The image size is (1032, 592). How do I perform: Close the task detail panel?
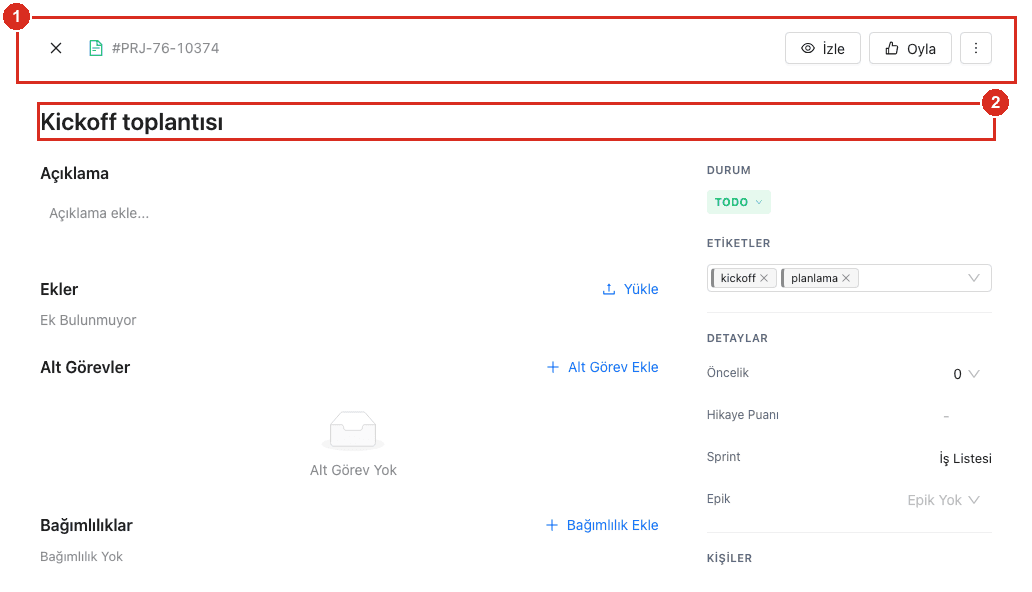(x=56, y=48)
